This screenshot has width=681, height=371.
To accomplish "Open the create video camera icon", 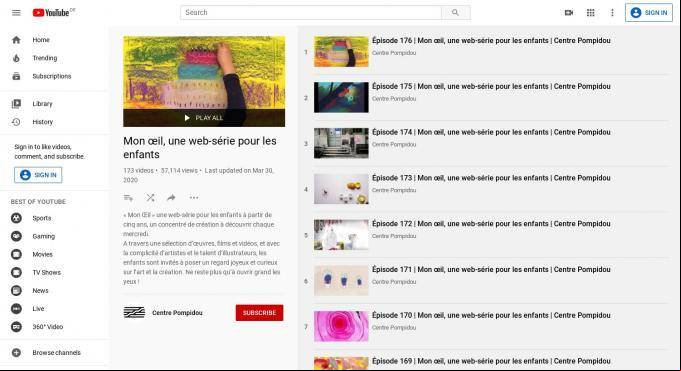I will 569,13.
